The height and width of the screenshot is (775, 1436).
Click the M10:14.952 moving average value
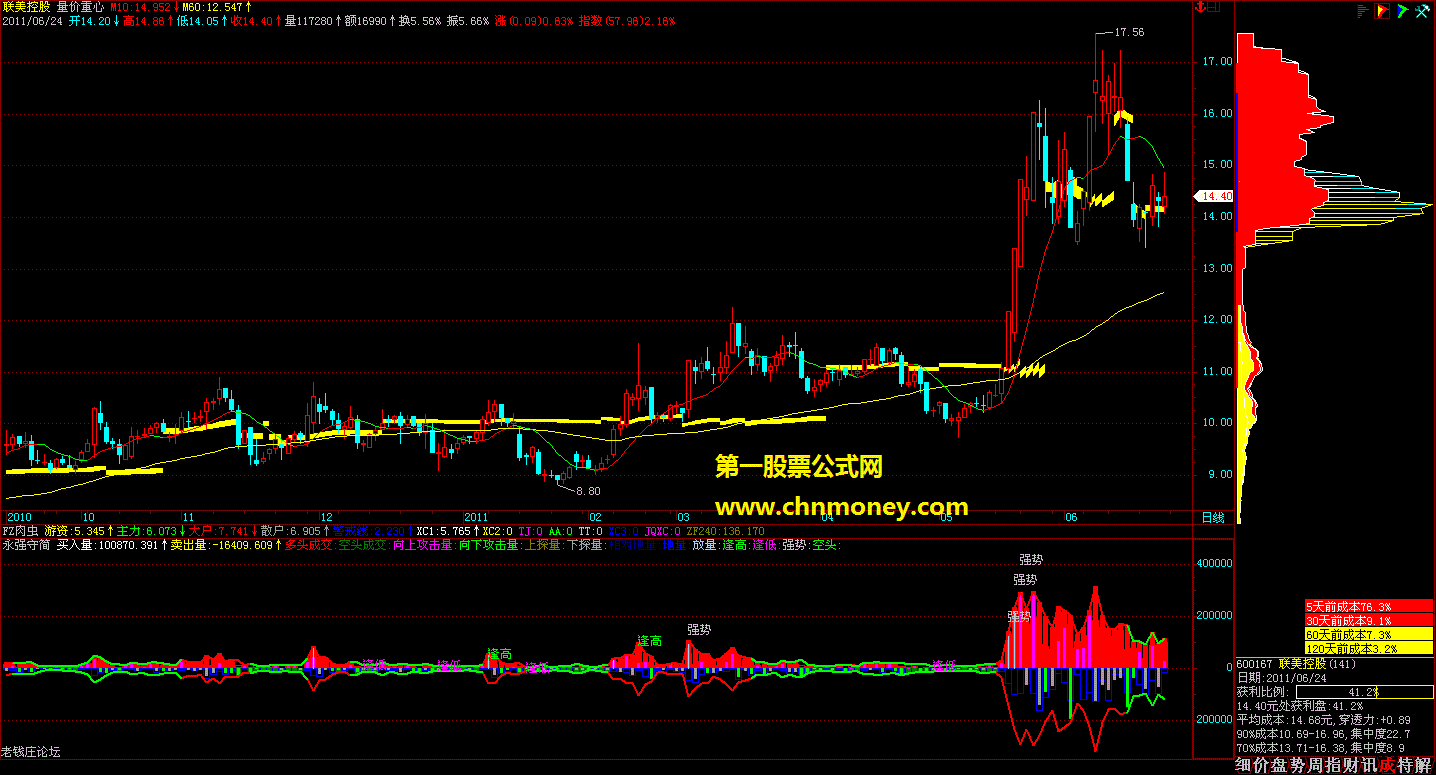click(x=141, y=6)
